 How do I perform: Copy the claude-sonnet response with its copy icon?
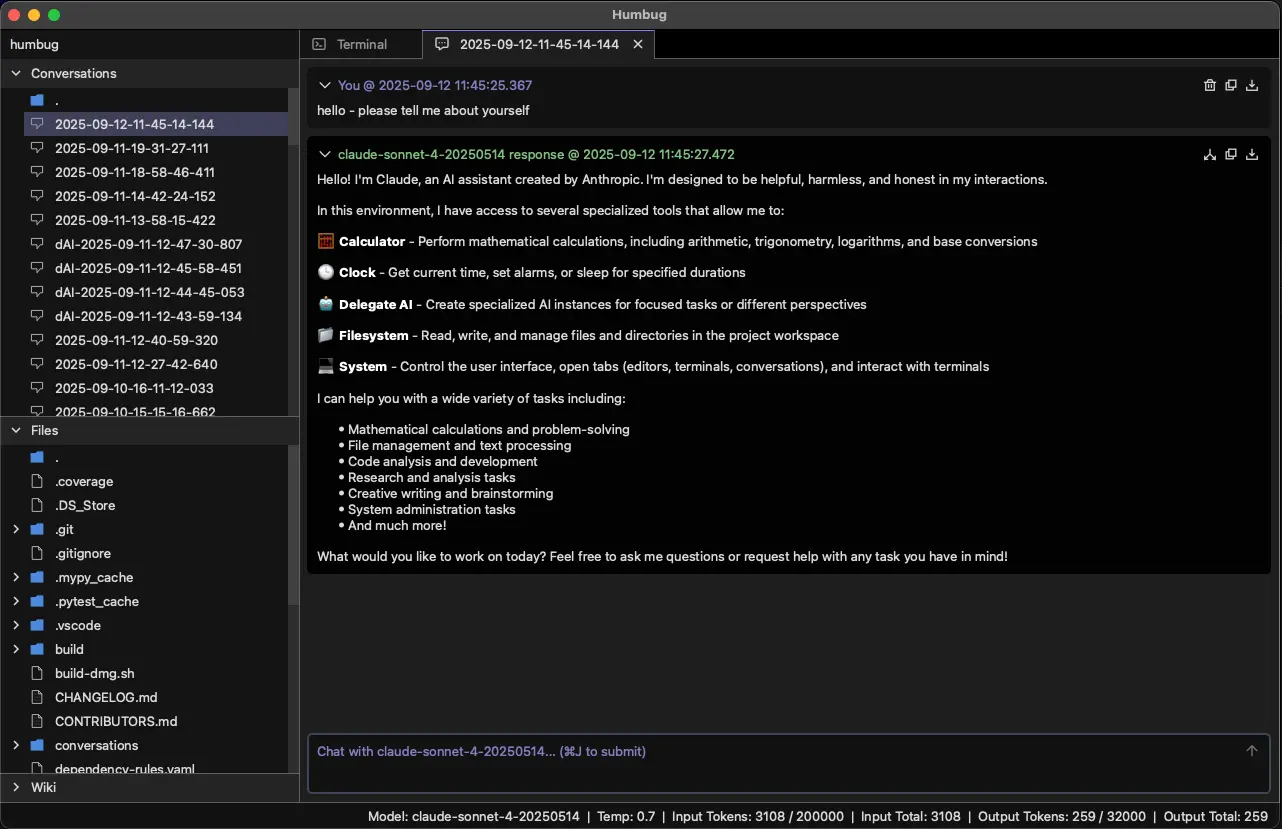(x=1231, y=154)
